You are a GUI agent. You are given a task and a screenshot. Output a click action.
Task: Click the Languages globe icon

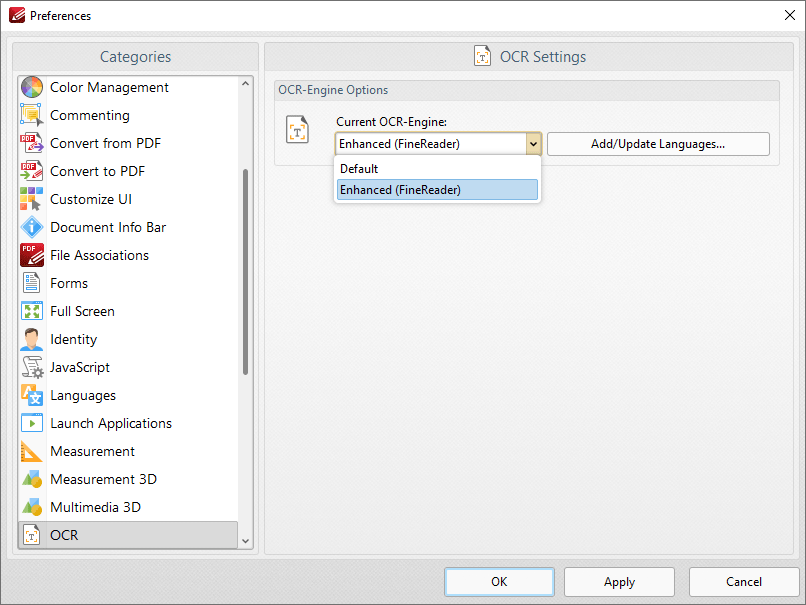pos(31,395)
